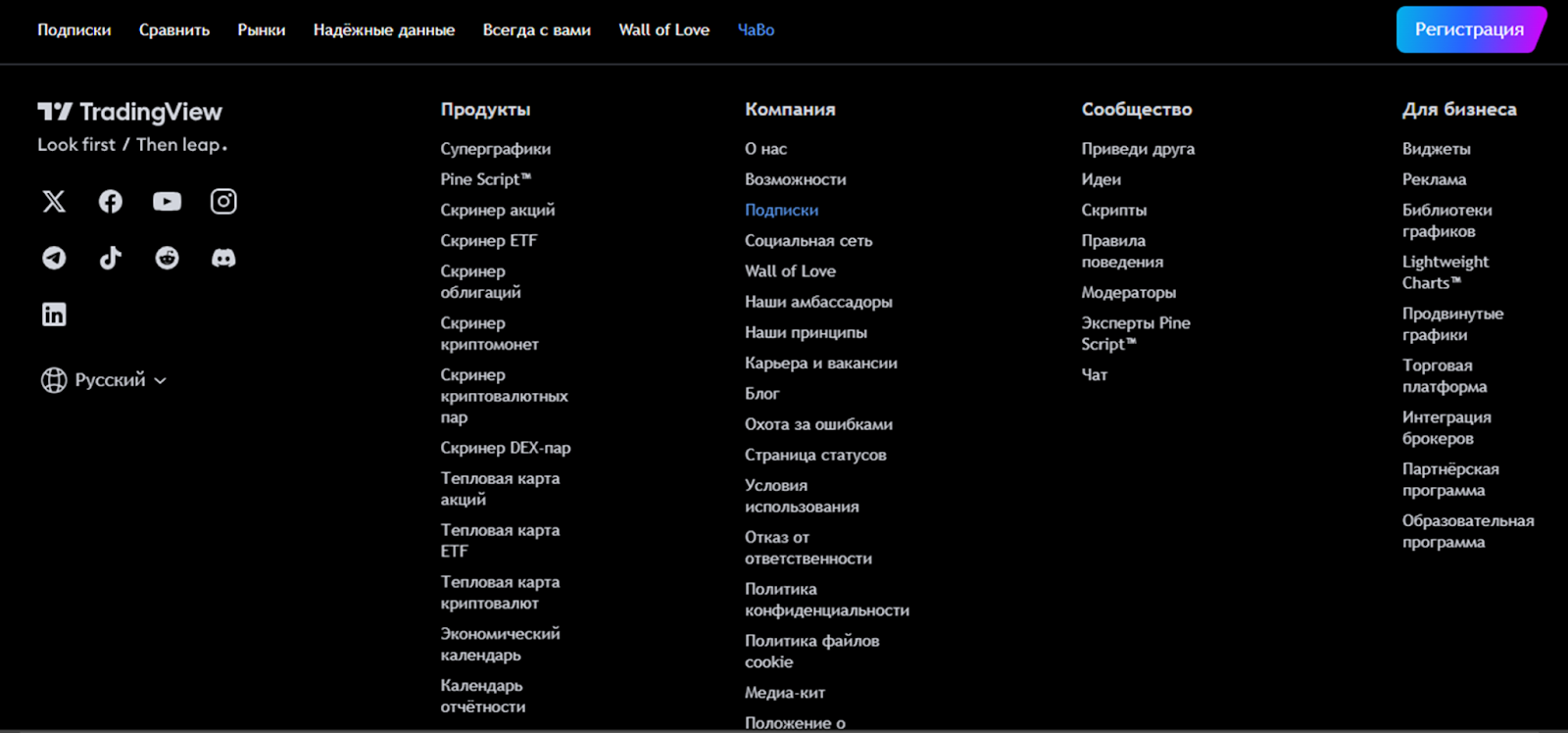Open the LinkedIn social icon
Screen dimensions: 1568x733
[54, 315]
